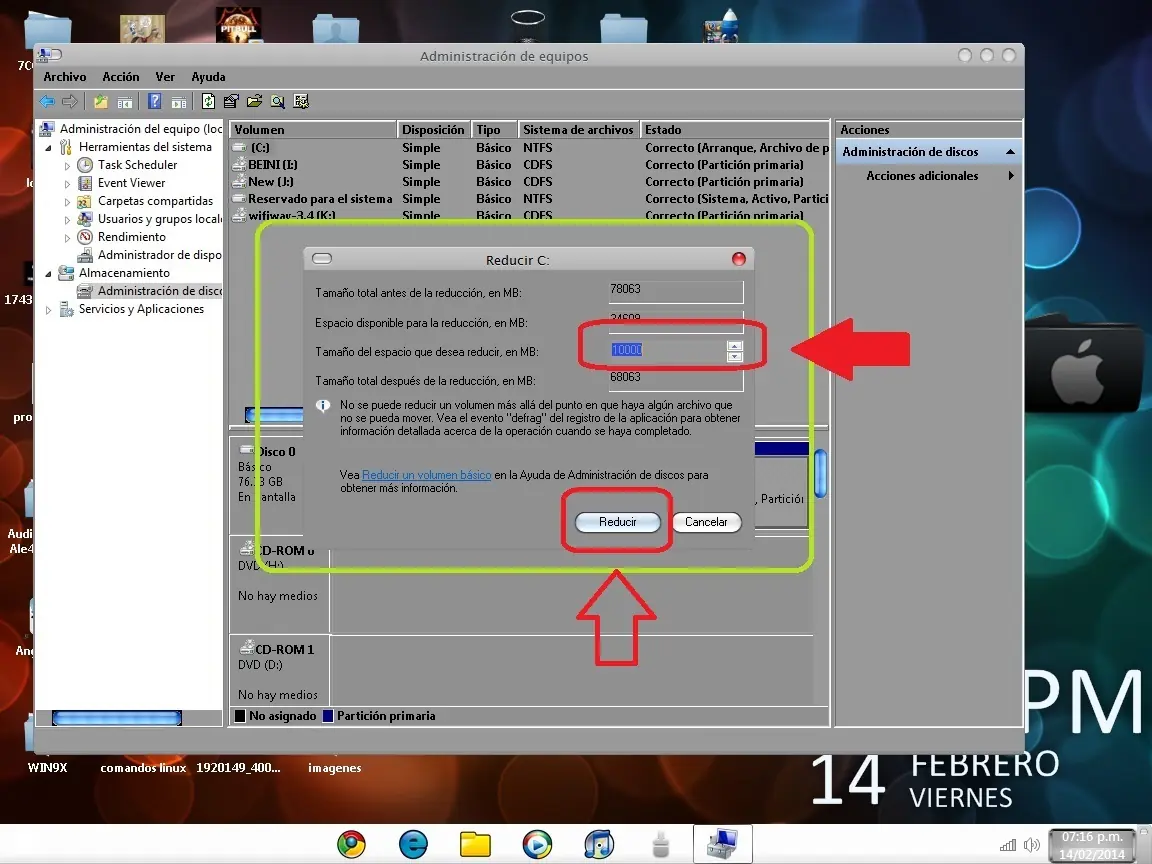Open the Ayuda menu
Image resolution: width=1152 pixels, height=864 pixels.
pyautogui.click(x=209, y=76)
